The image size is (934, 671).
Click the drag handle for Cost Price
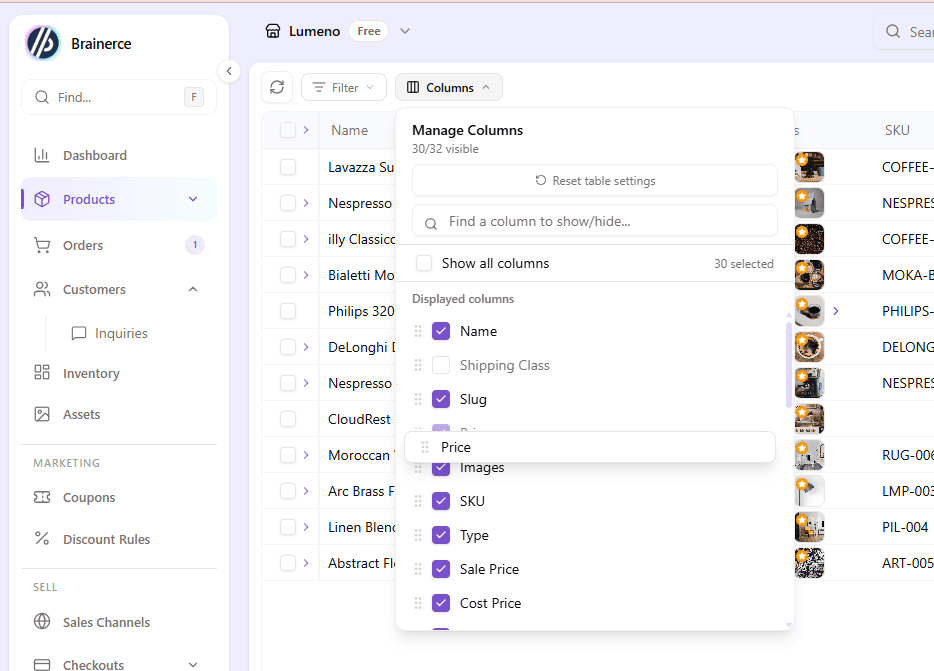click(418, 603)
